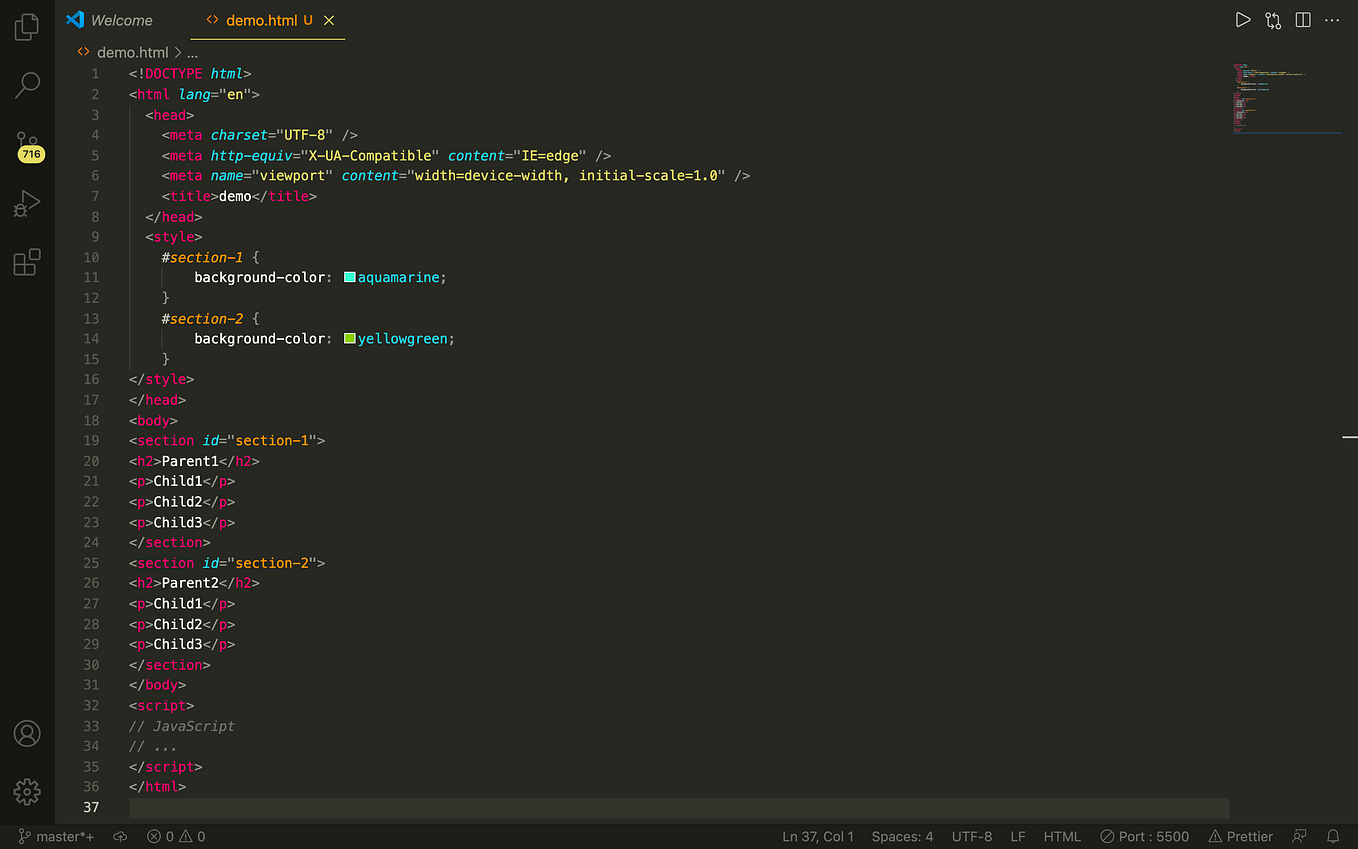Open the Run and Debug view
This screenshot has width=1358, height=849.
pyautogui.click(x=27, y=203)
